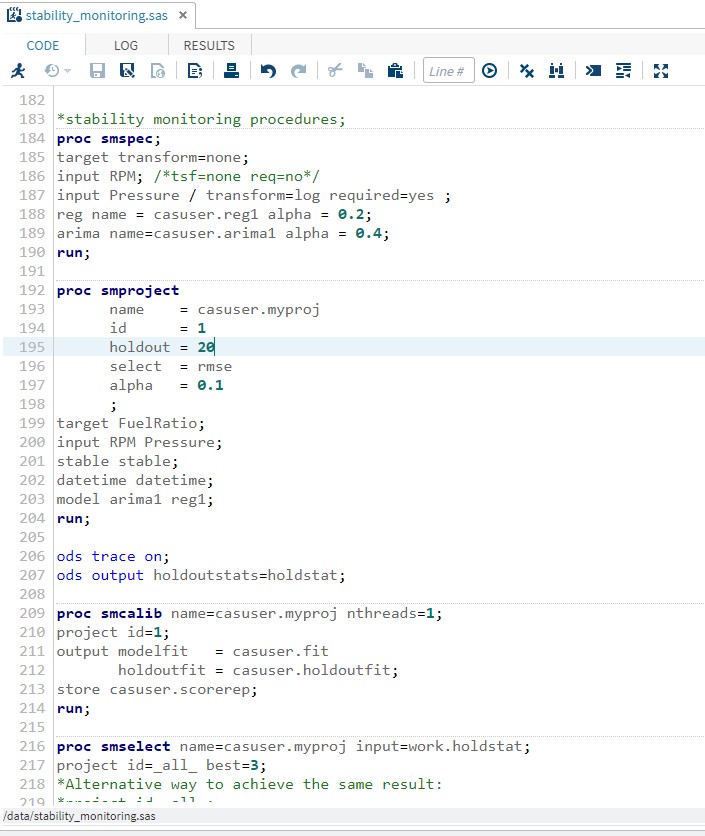Screen dimensions: 705x836
Task: Save the program with floppy disk icon
Action: tap(98, 71)
